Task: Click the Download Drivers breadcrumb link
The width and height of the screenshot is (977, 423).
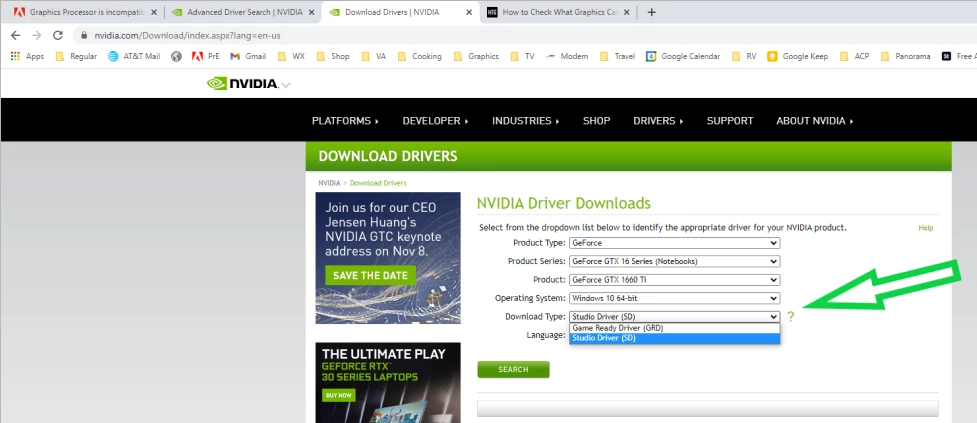Action: [x=378, y=183]
